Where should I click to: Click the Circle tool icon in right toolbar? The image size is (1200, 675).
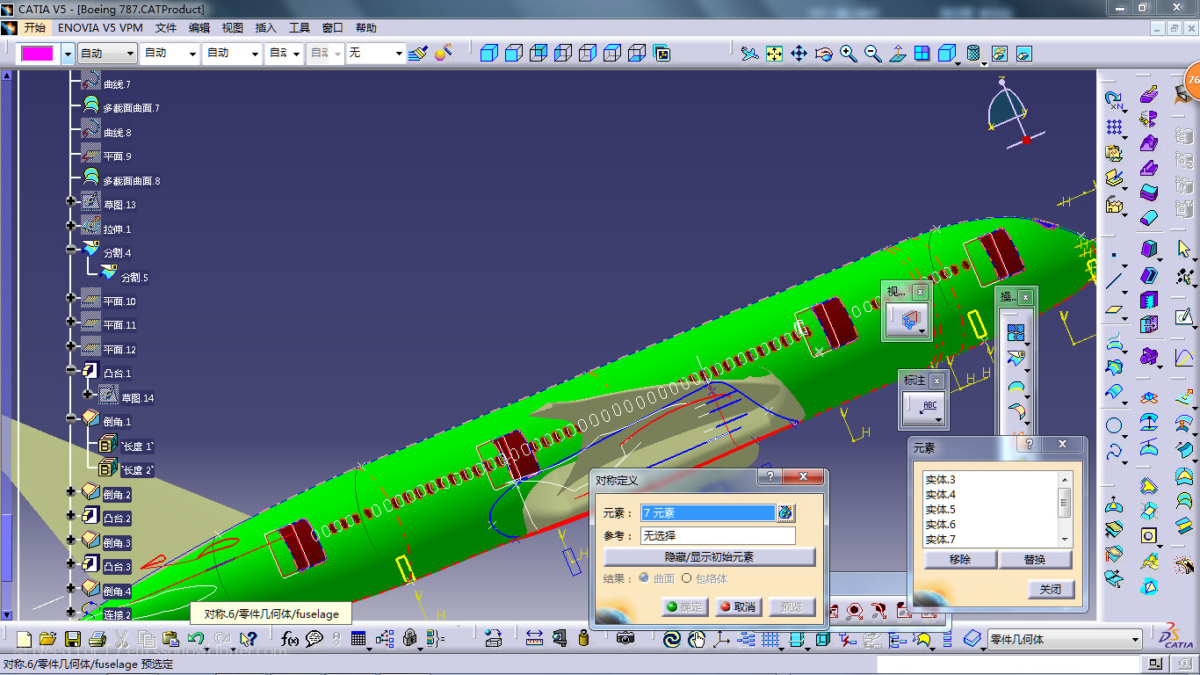pyautogui.click(x=1114, y=427)
